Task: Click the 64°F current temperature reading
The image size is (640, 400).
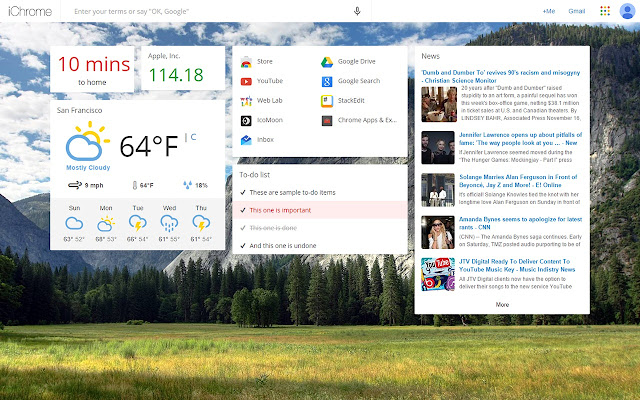Action: point(149,146)
